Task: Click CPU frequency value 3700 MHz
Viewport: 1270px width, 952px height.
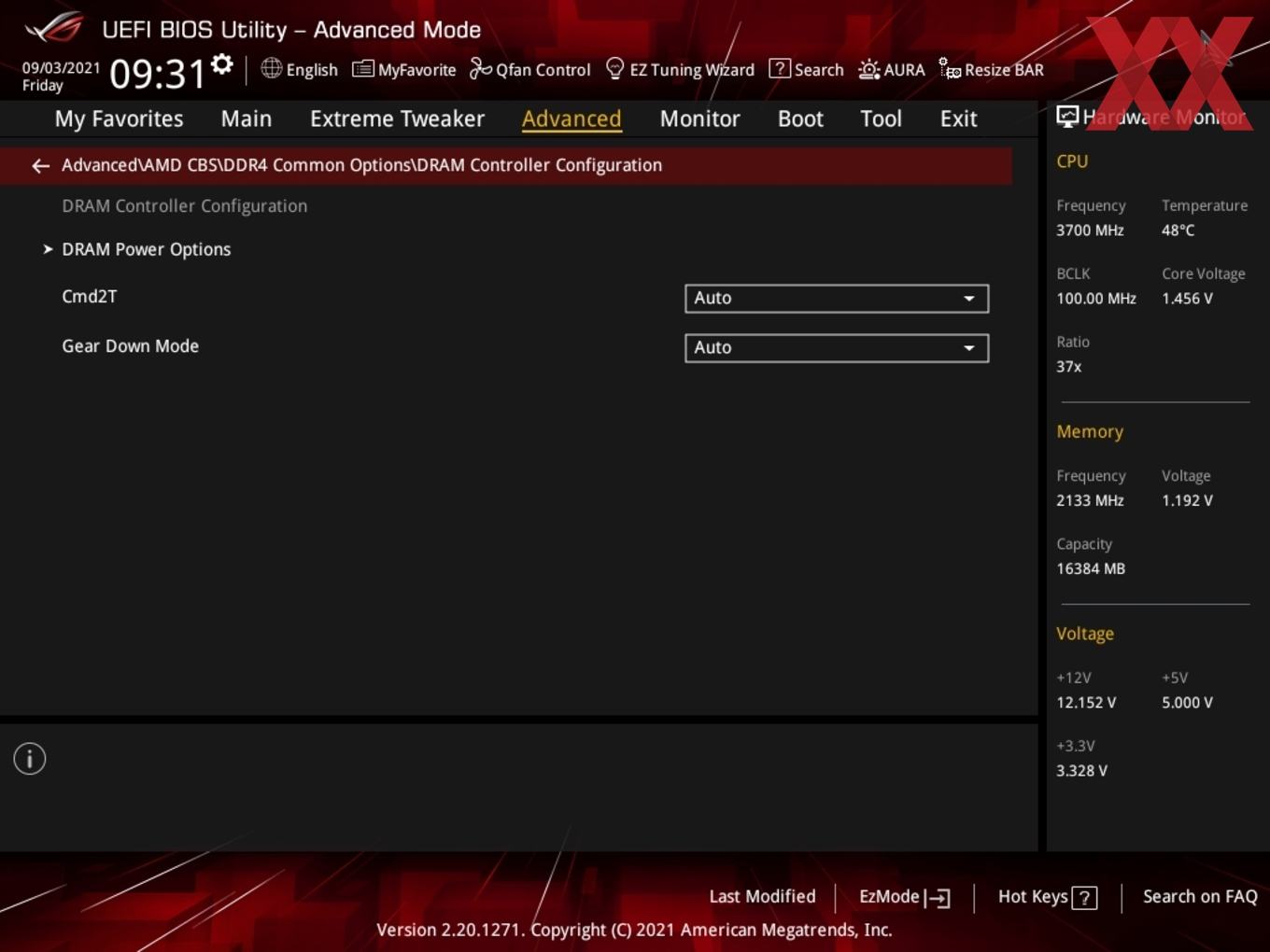Action: click(x=1090, y=231)
